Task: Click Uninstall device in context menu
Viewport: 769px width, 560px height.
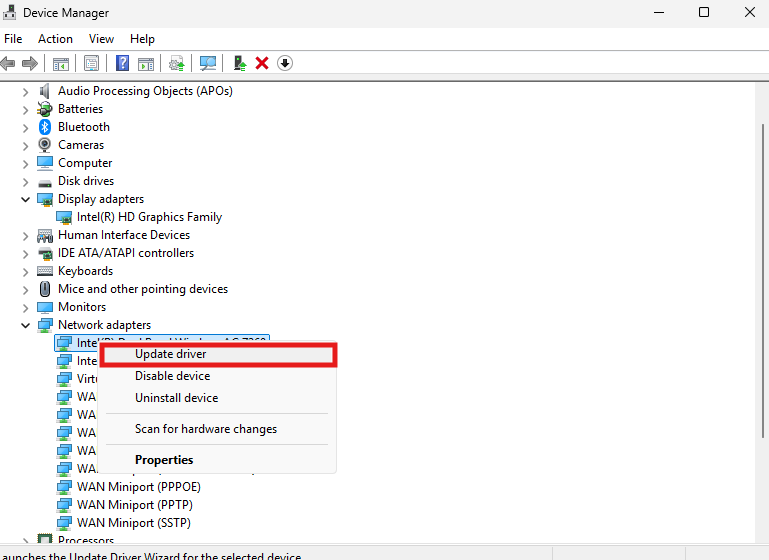Action: (176, 398)
